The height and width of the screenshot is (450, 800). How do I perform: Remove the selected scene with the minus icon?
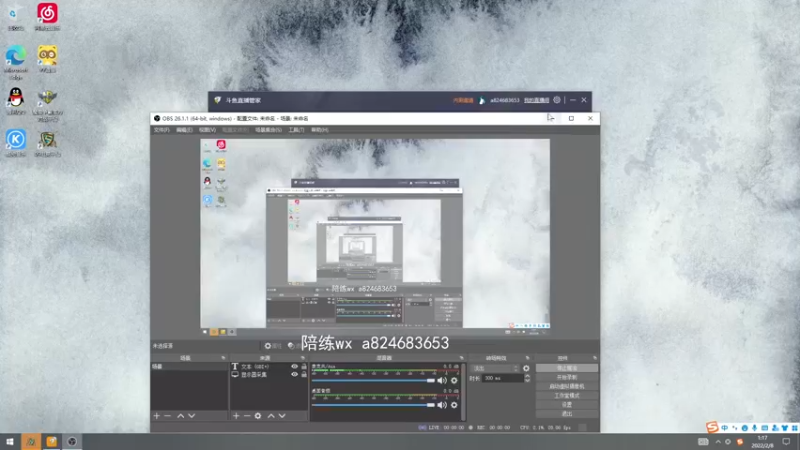pos(167,416)
